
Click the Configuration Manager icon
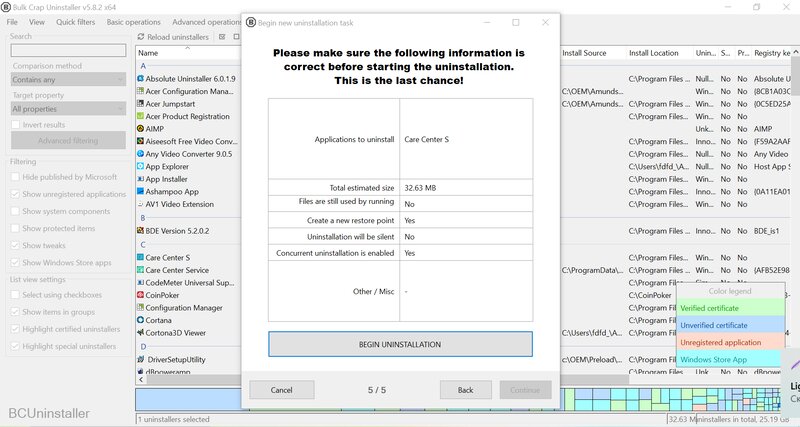(x=140, y=308)
